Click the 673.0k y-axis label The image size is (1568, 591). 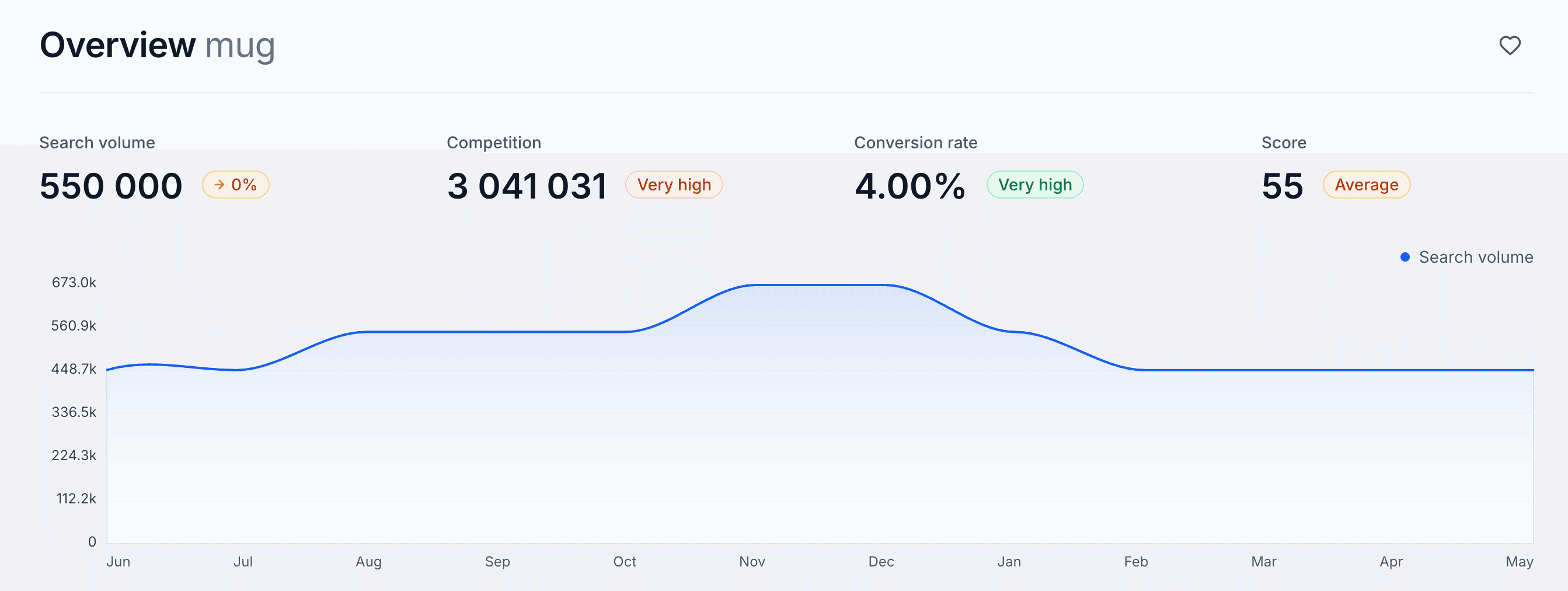[x=74, y=283]
